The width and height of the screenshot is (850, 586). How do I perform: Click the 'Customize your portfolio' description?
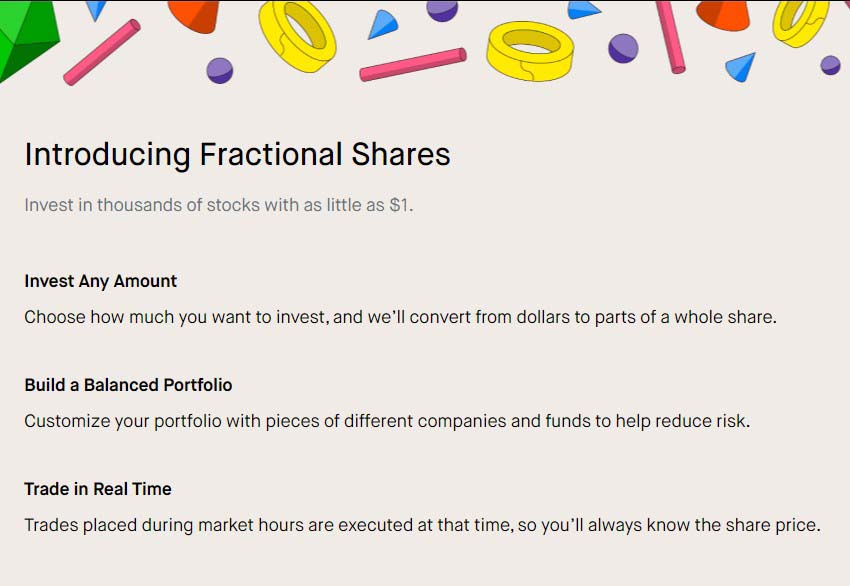pos(387,421)
